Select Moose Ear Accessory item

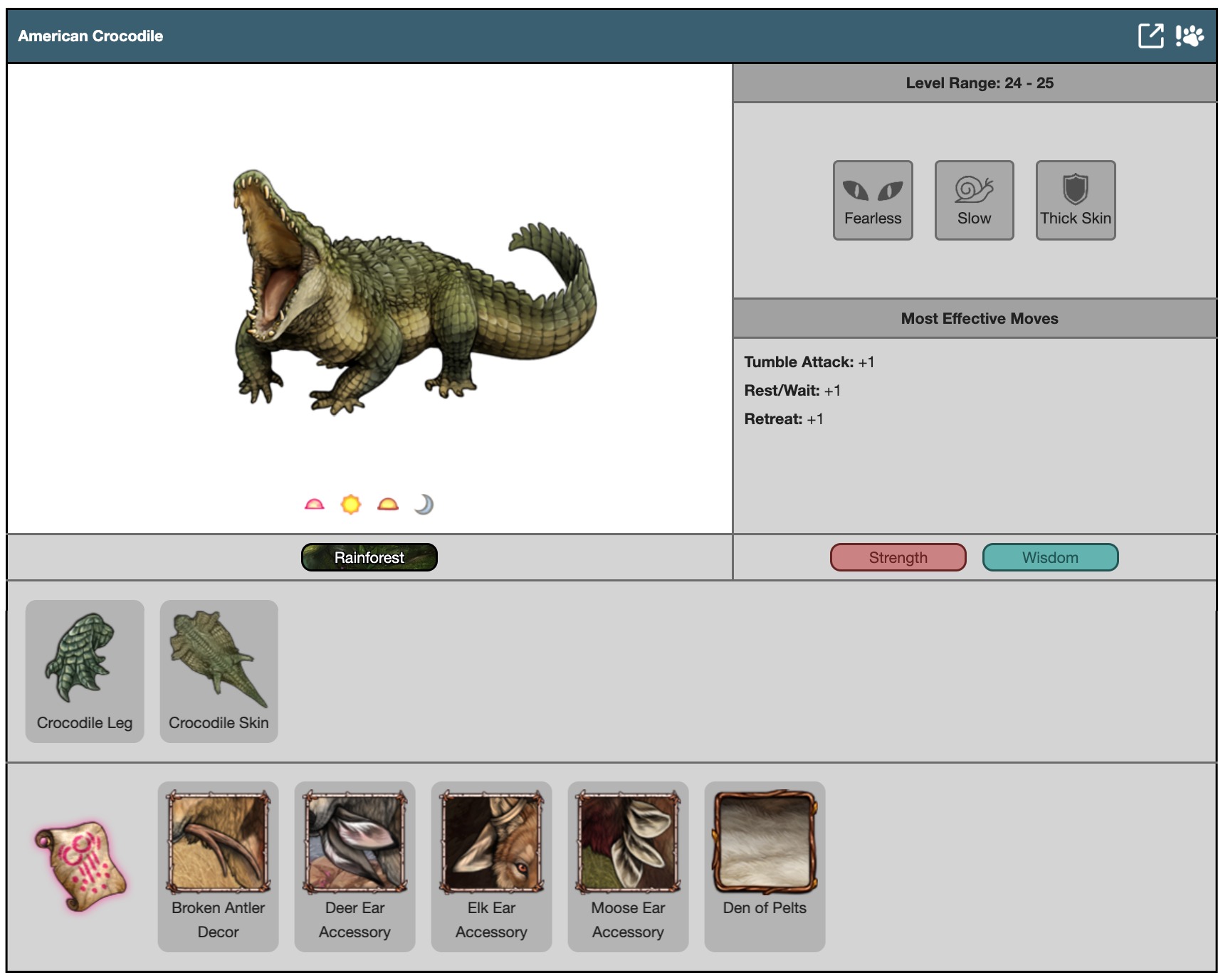pyautogui.click(x=628, y=866)
